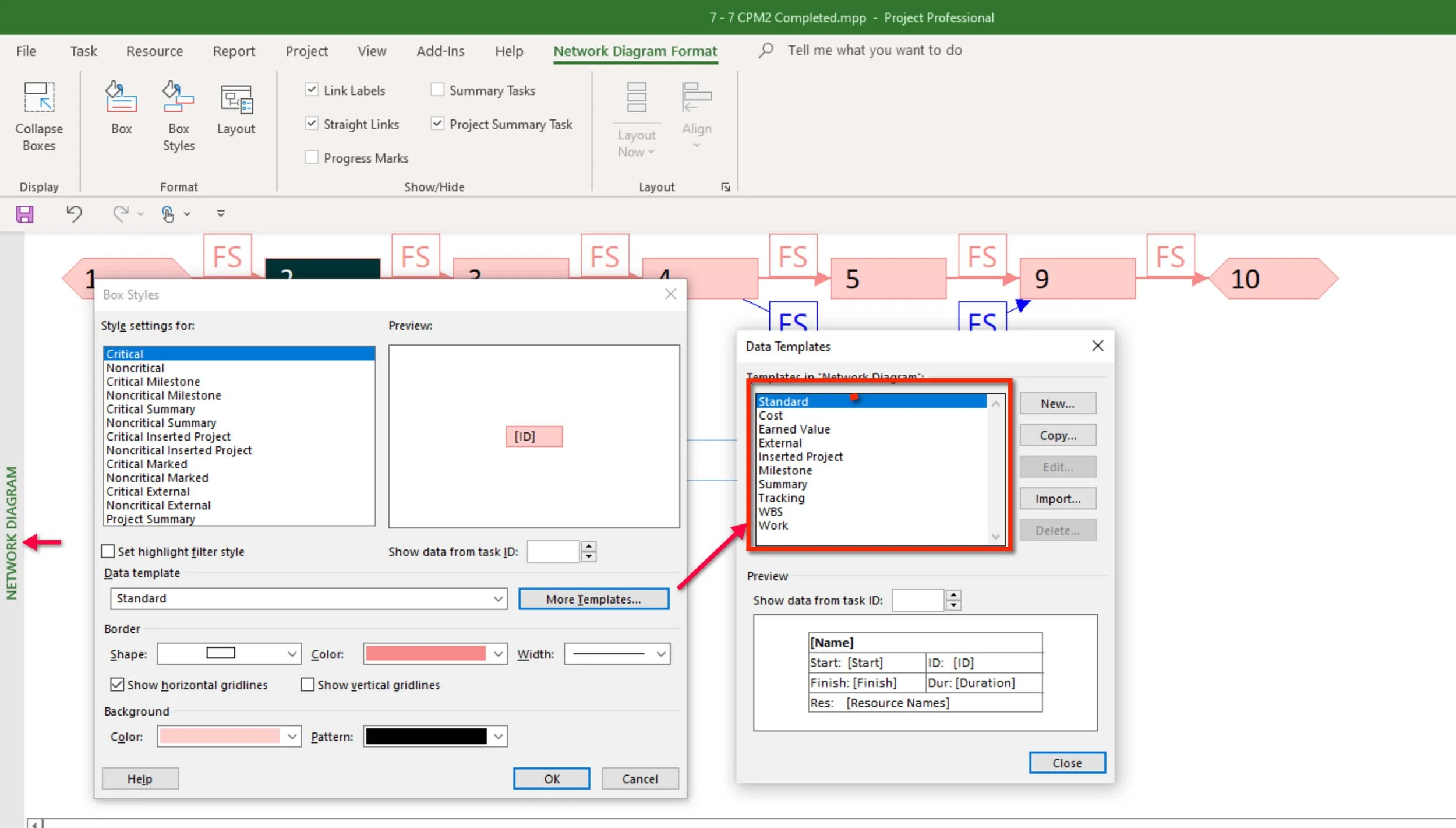This screenshot has height=828, width=1456.
Task: Toggle the Straight Links checkbox
Action: (x=312, y=124)
